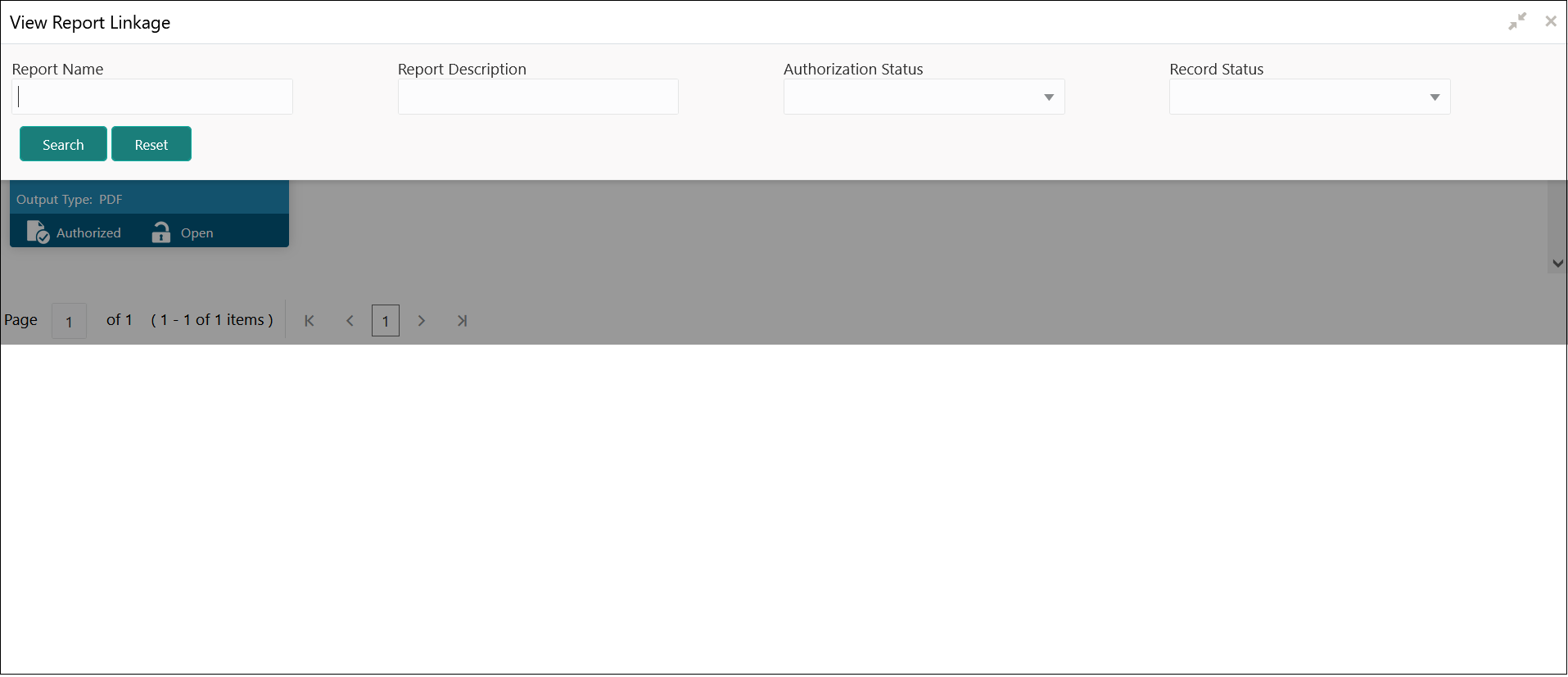Click the View Report Linkage title
The height and width of the screenshot is (677, 1568).
coord(90,23)
